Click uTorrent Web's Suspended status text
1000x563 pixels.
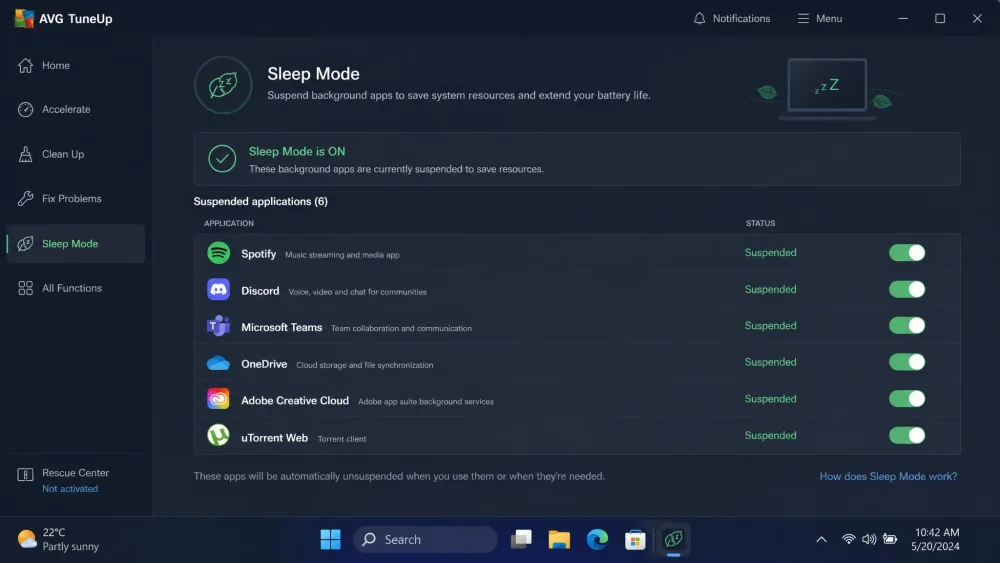[770, 435]
